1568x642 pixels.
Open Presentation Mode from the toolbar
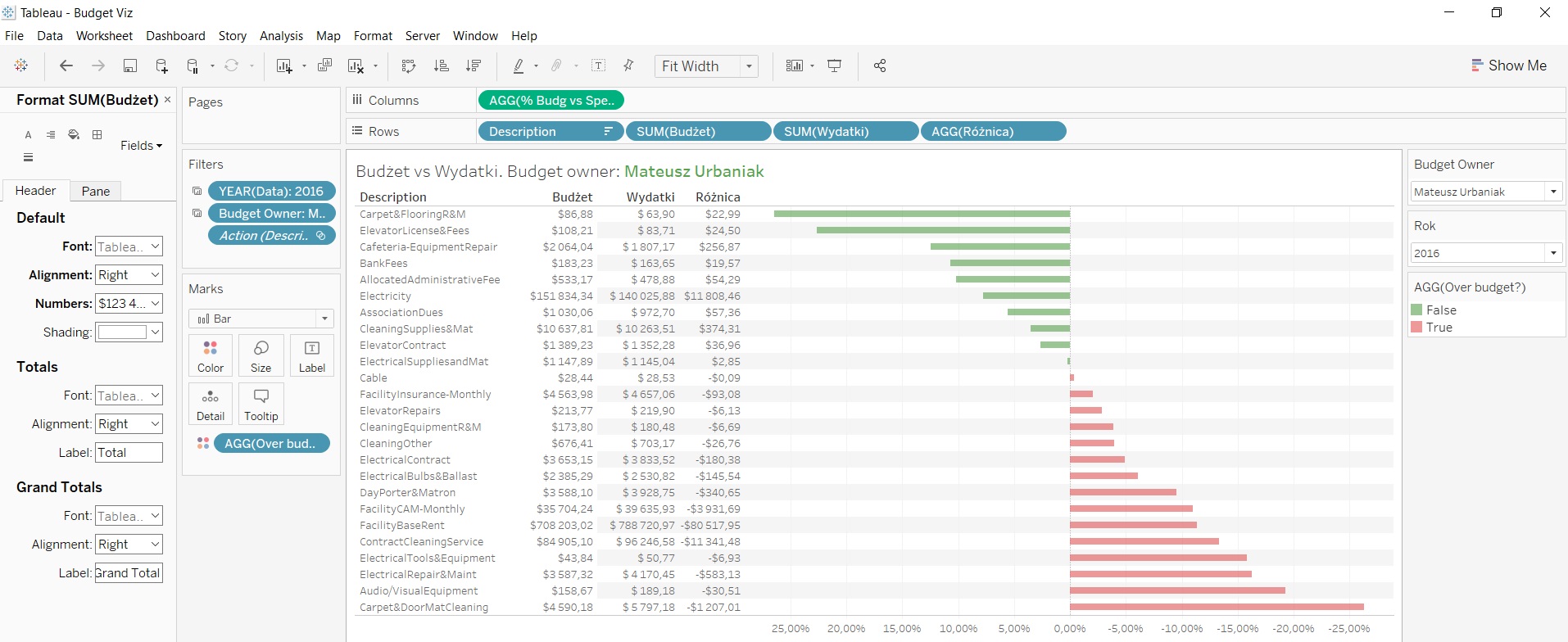834,66
